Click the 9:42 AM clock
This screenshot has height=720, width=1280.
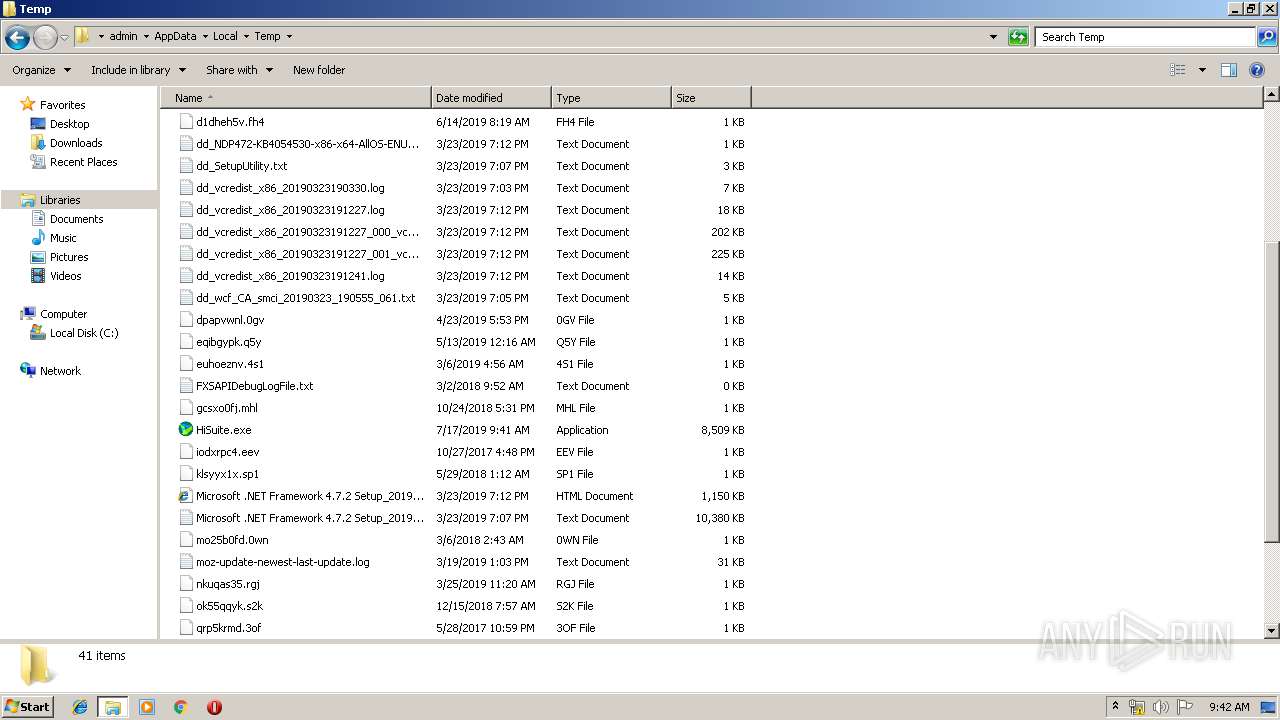[1229, 707]
